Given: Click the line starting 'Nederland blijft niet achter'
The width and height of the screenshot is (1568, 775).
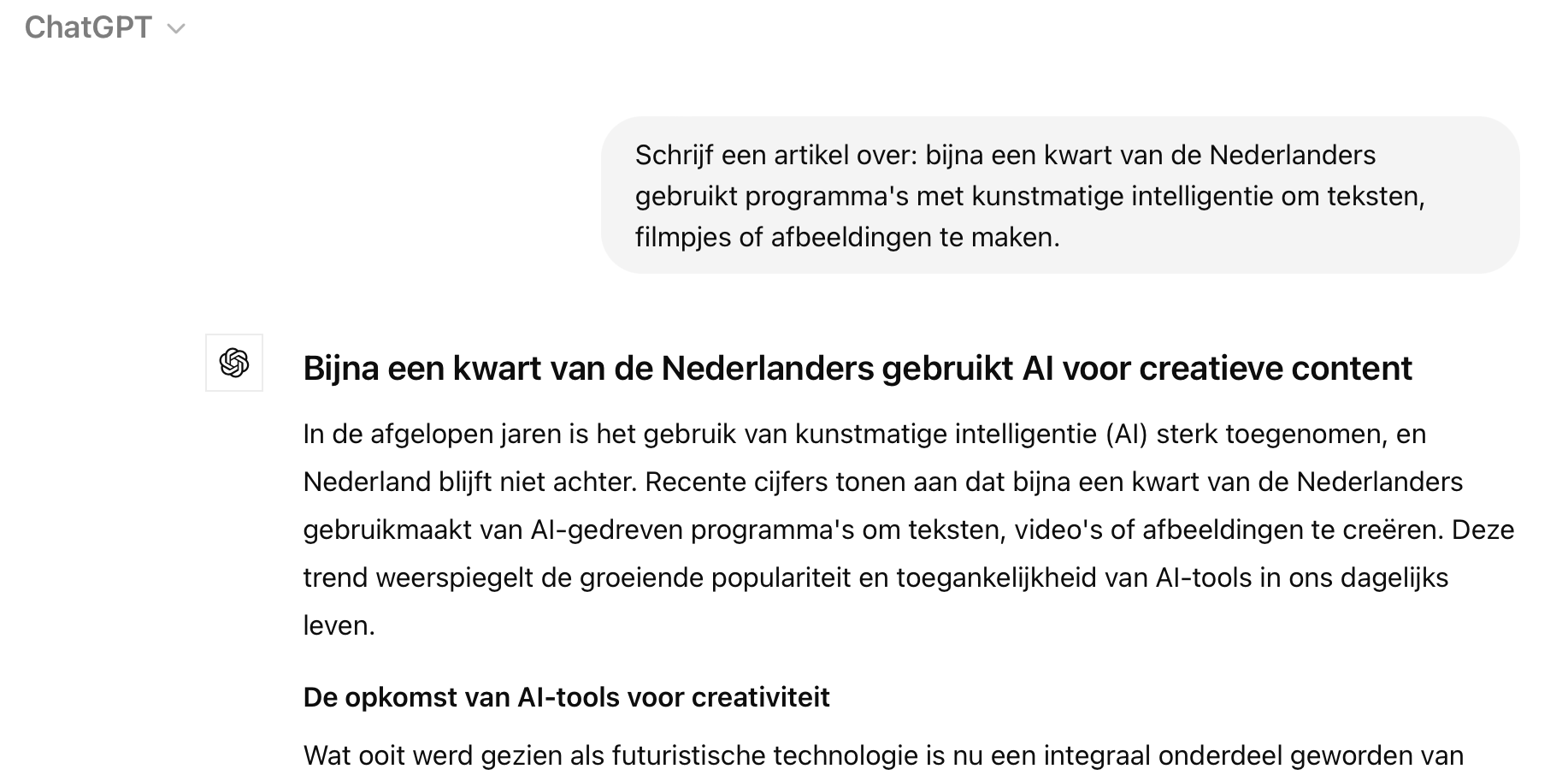Looking at the screenshot, I should coord(882,482).
